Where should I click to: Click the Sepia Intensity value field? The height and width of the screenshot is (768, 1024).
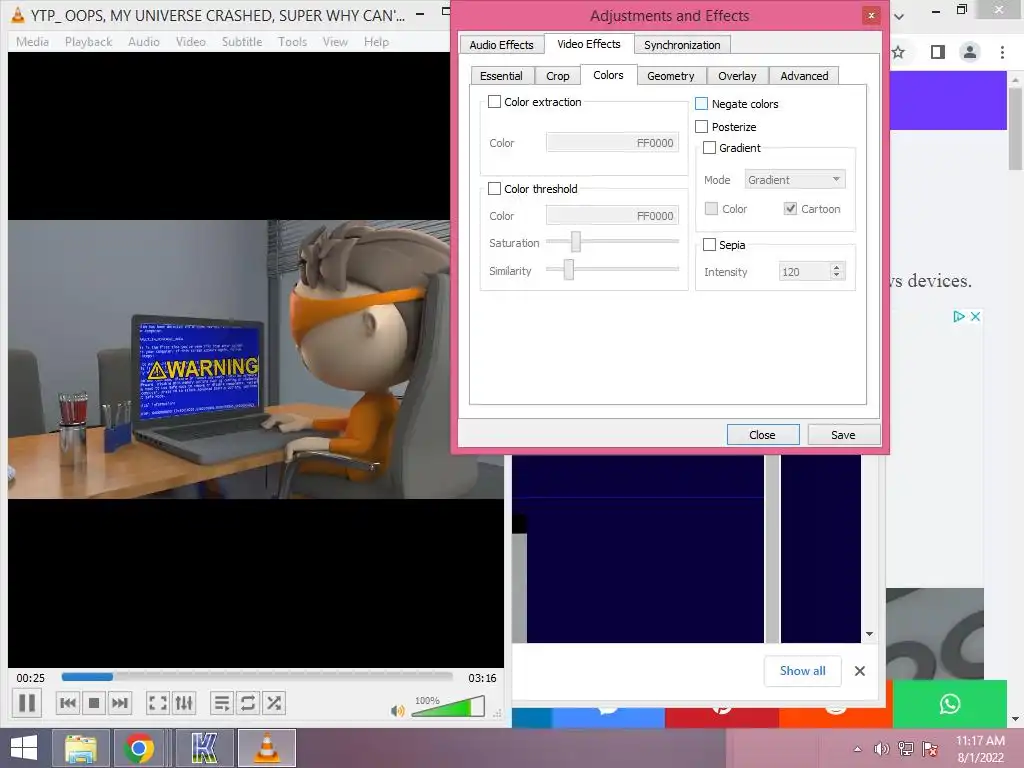click(804, 272)
